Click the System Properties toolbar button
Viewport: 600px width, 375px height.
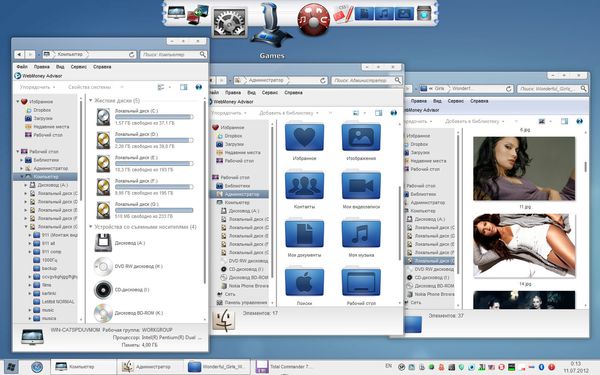(89, 87)
